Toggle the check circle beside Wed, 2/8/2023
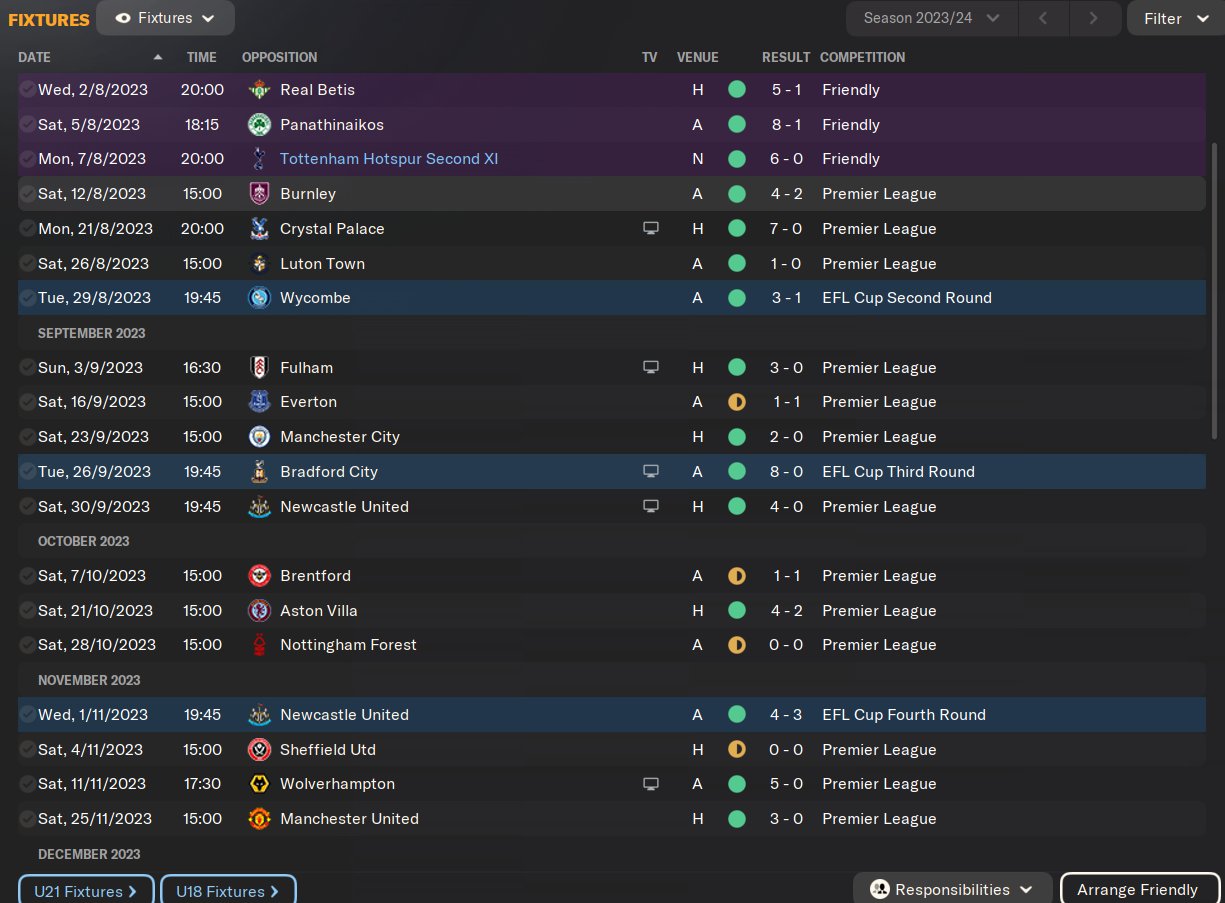This screenshot has width=1225, height=903. pyautogui.click(x=27, y=90)
